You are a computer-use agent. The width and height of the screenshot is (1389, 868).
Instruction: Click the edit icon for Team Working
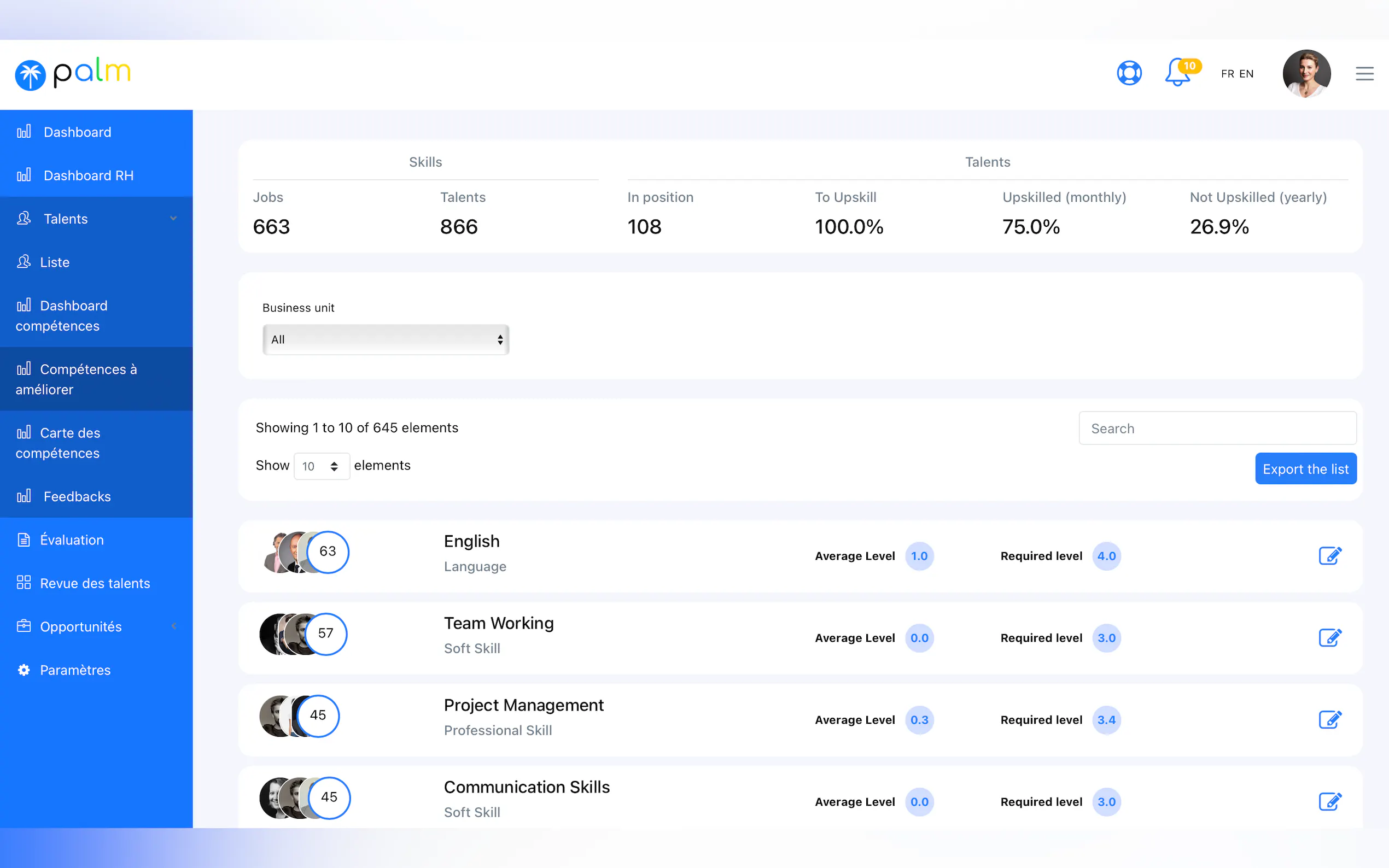(1329, 638)
